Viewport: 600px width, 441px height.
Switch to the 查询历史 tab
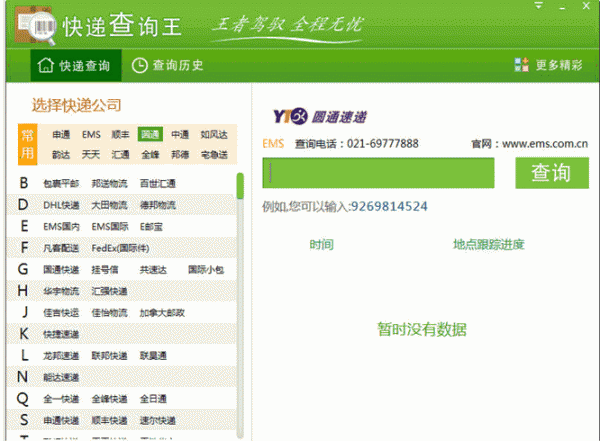tap(167, 65)
